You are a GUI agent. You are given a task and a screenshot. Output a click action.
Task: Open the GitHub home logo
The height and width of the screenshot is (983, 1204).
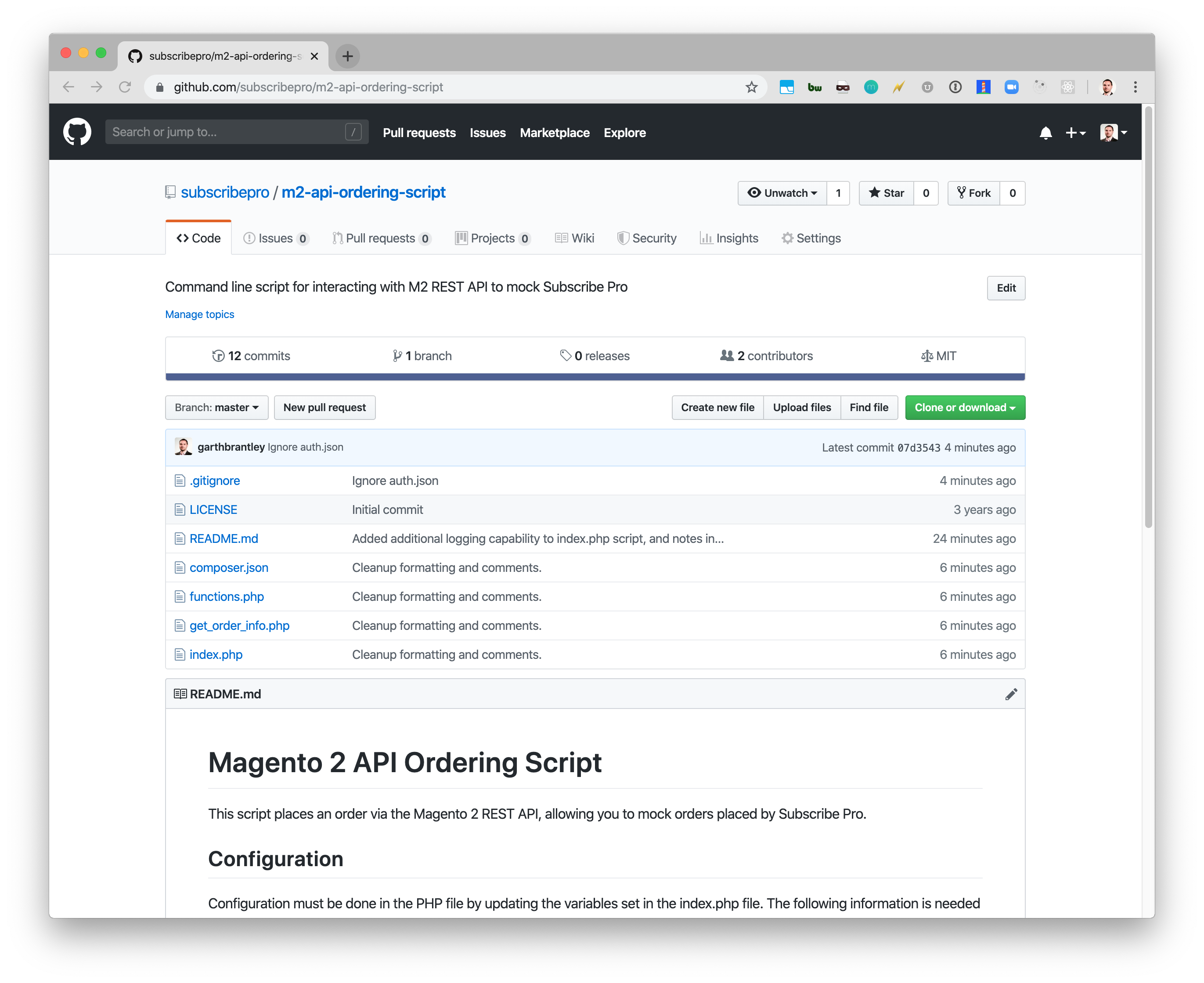pyautogui.click(x=77, y=132)
